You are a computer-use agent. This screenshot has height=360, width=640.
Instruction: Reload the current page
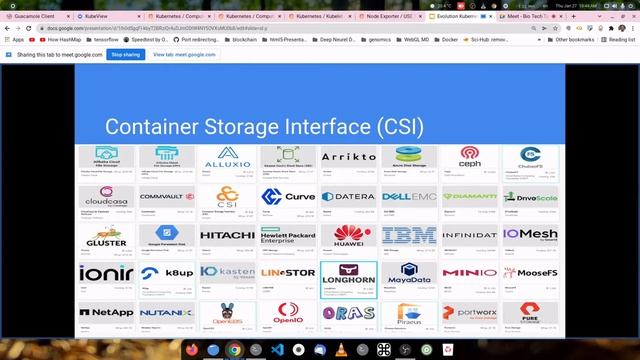click(29, 28)
